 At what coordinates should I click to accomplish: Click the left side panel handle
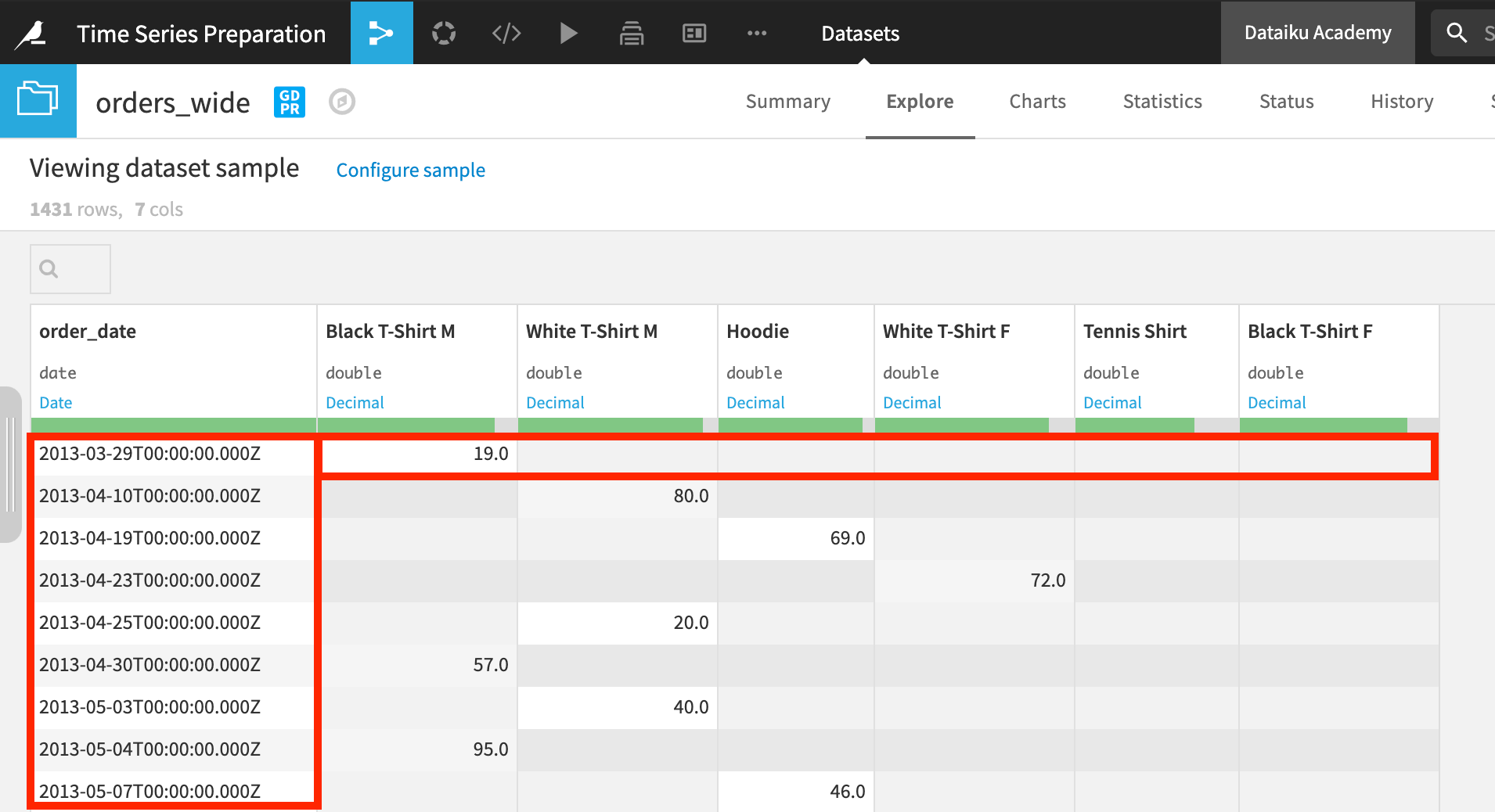(10, 465)
